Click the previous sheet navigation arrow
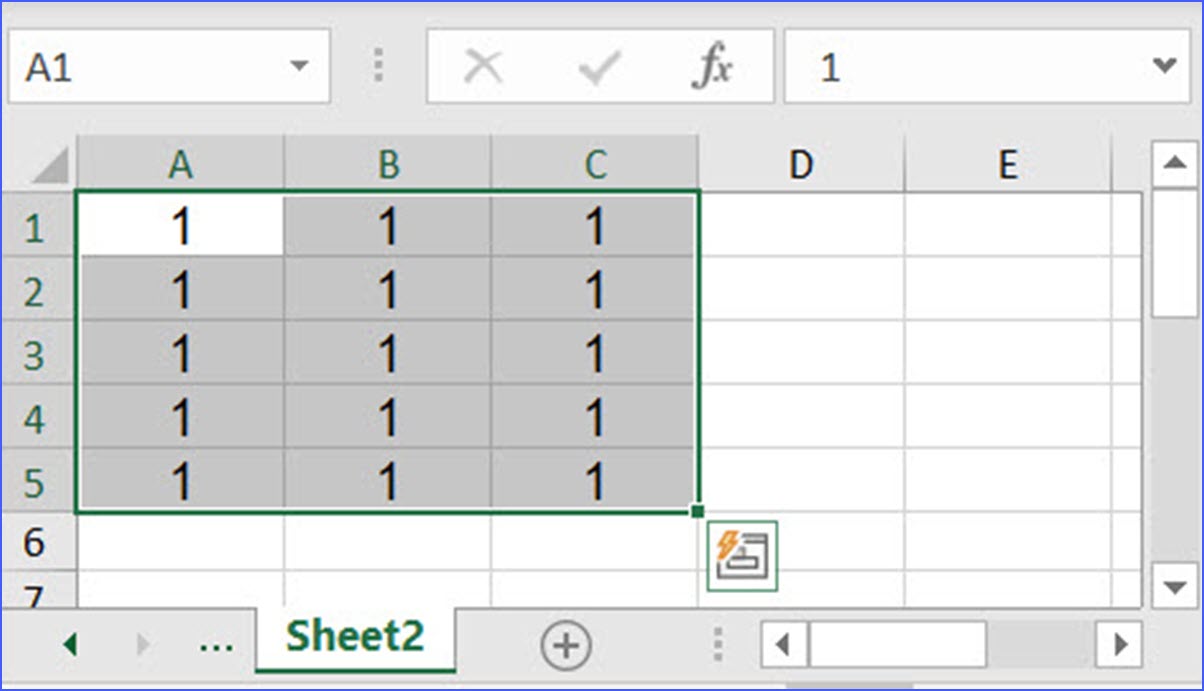 (71, 645)
